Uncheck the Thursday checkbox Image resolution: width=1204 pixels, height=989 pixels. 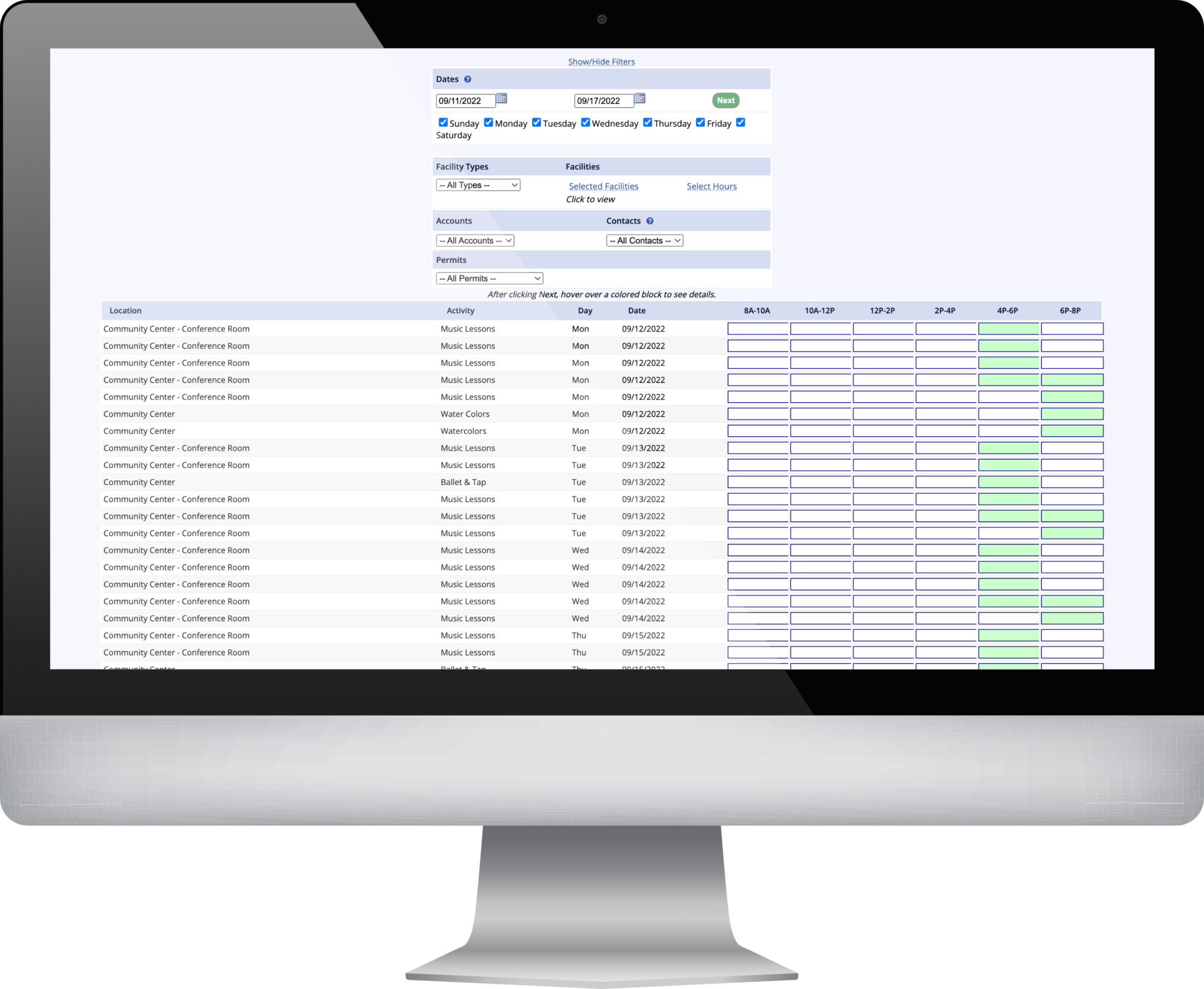[x=648, y=122]
